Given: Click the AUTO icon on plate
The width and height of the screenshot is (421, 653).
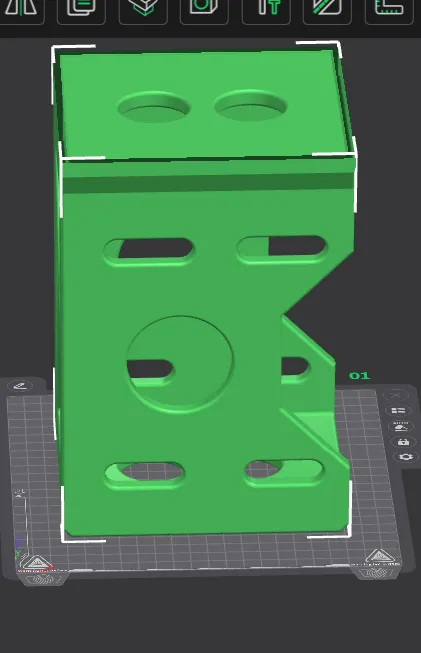Looking at the screenshot, I should (x=401, y=426).
